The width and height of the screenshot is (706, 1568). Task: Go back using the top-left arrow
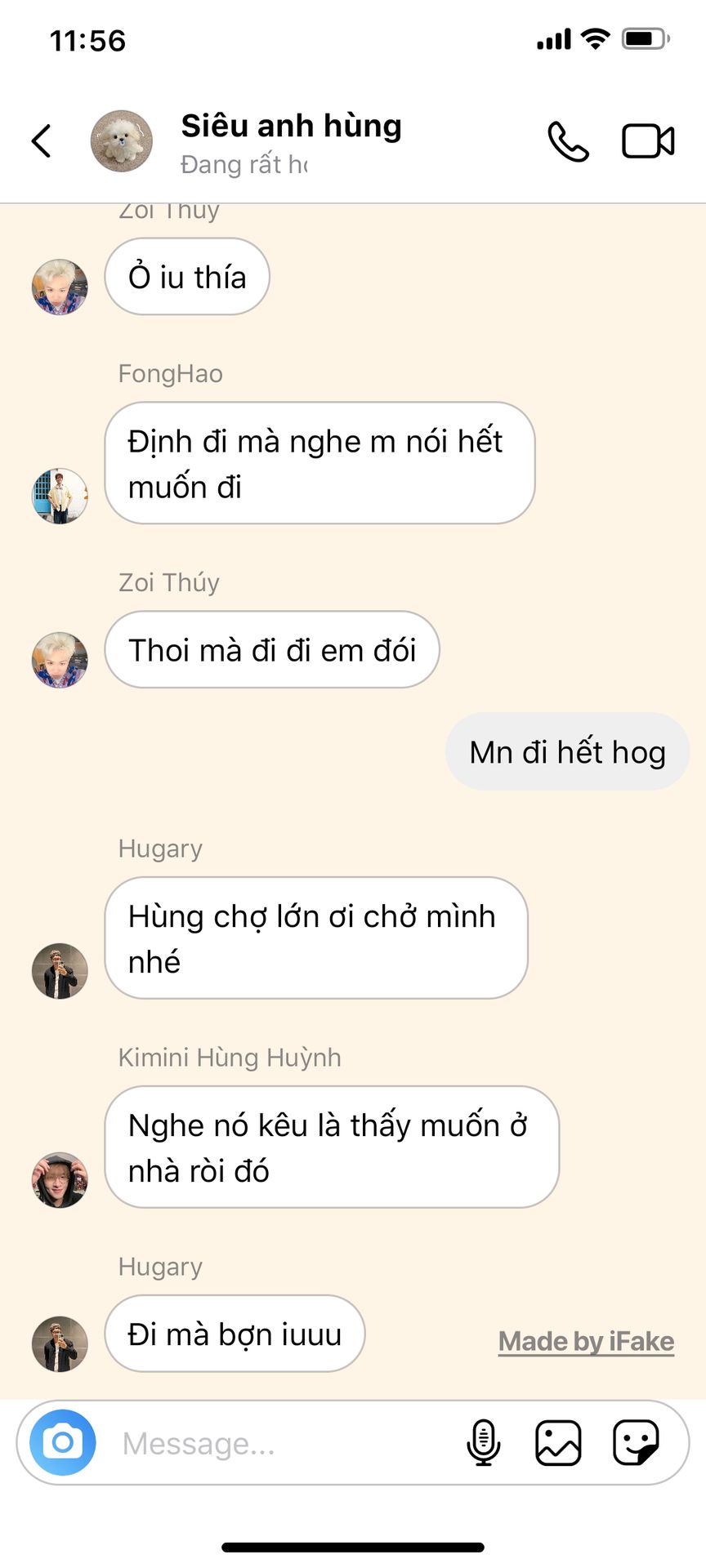(42, 140)
